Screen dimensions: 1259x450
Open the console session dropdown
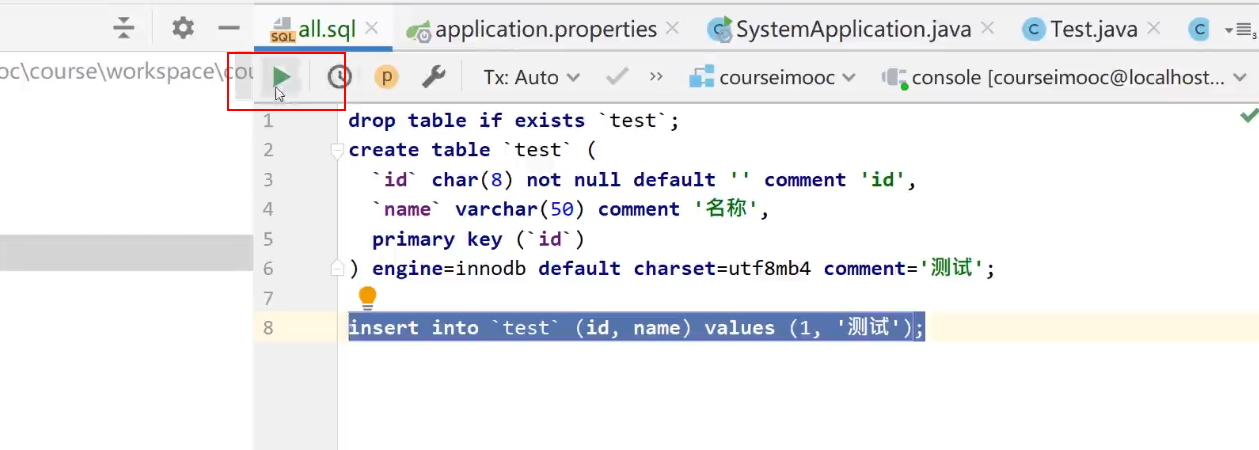tap(1065, 77)
